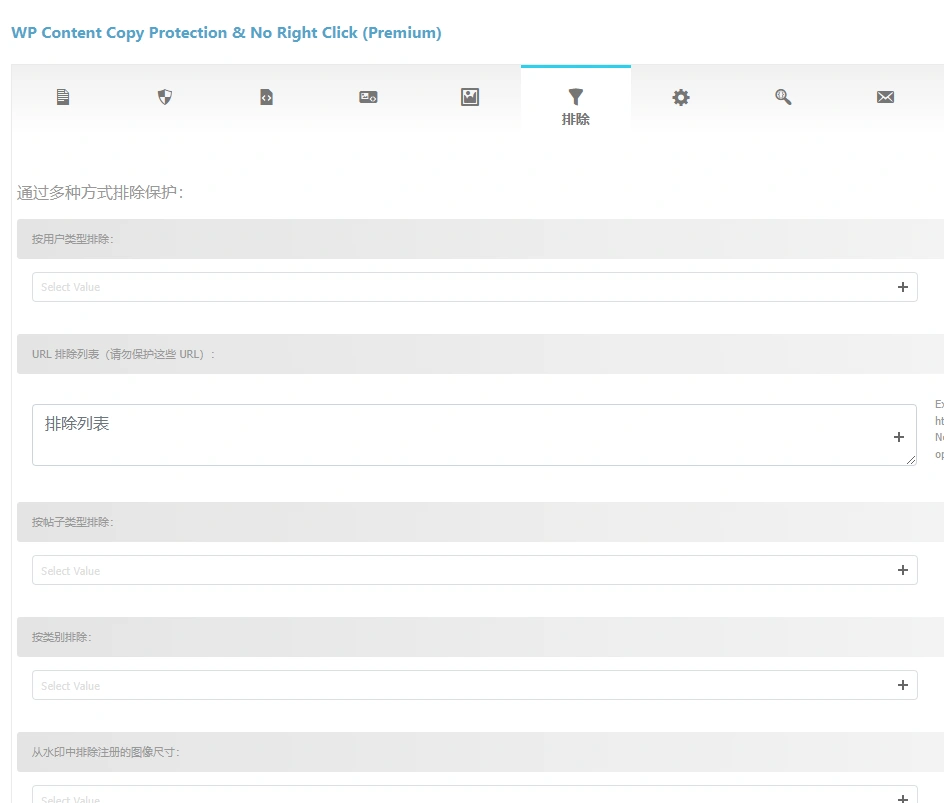Open the 按帖子类型排除 Select Value dropdown
Viewport: 944px width, 803px height.
point(400,569)
